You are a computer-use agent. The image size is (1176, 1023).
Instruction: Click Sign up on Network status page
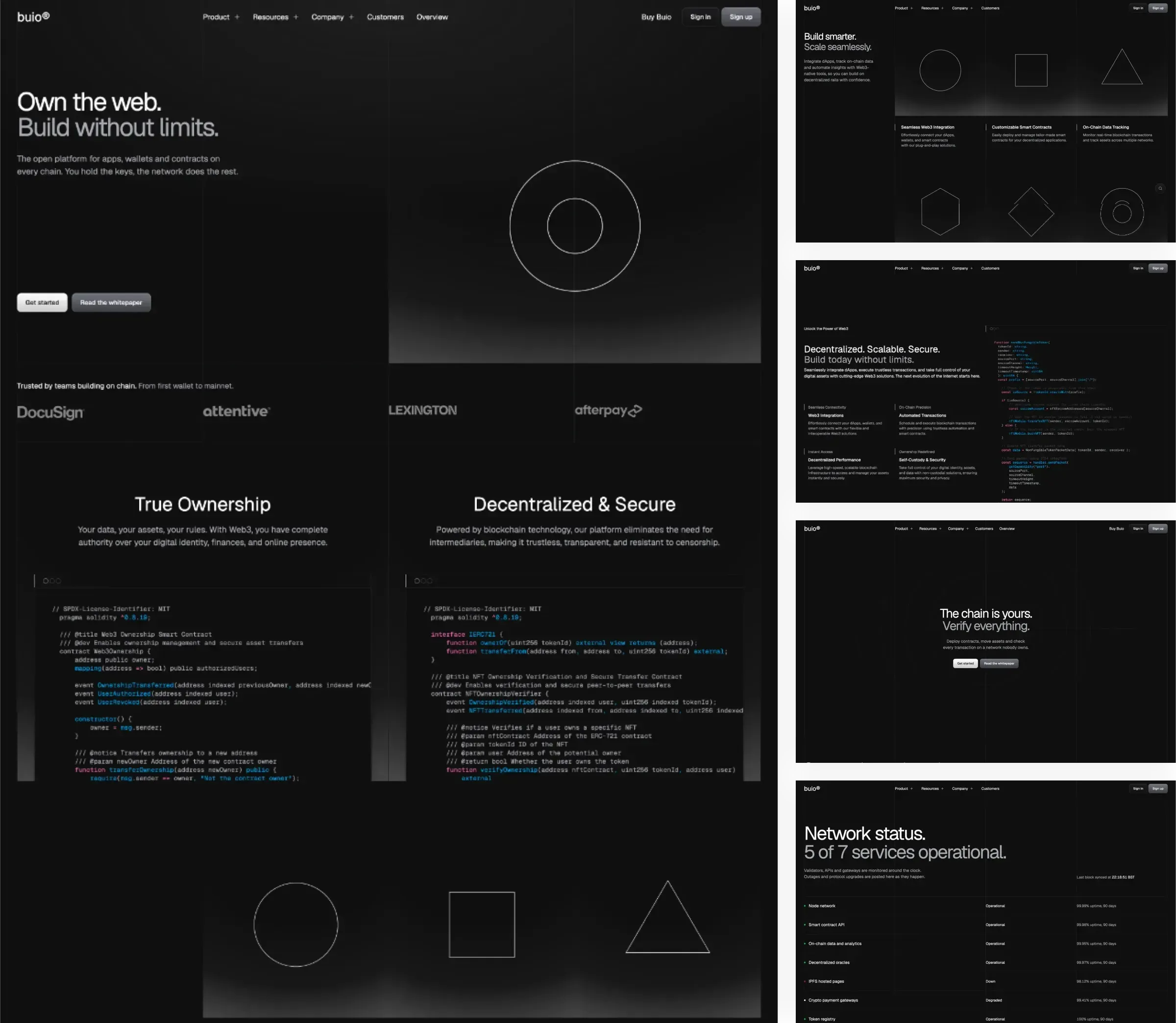[x=1158, y=788]
